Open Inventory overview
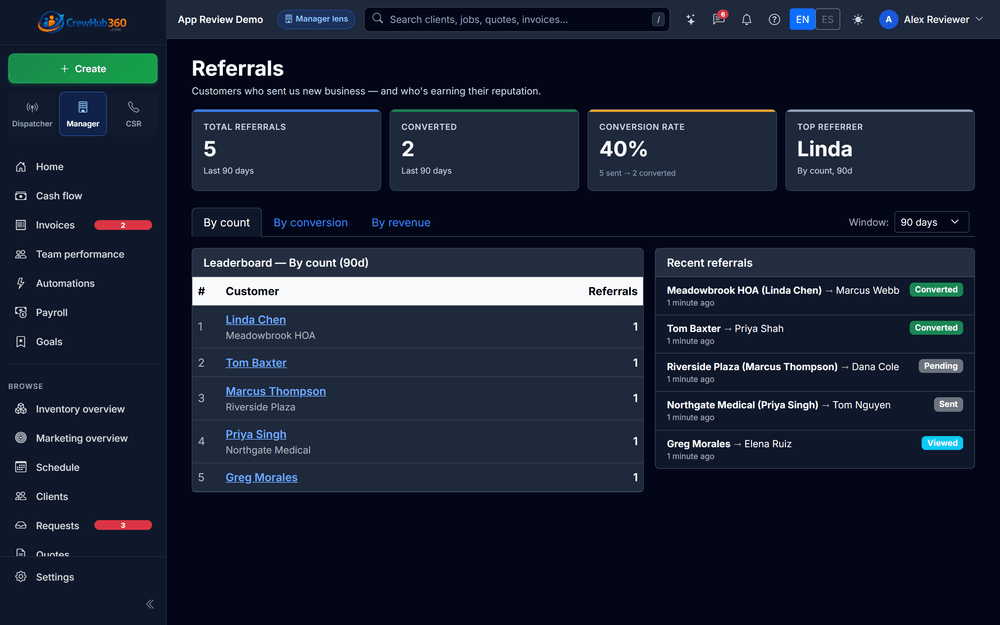1000x625 pixels. tap(83, 409)
